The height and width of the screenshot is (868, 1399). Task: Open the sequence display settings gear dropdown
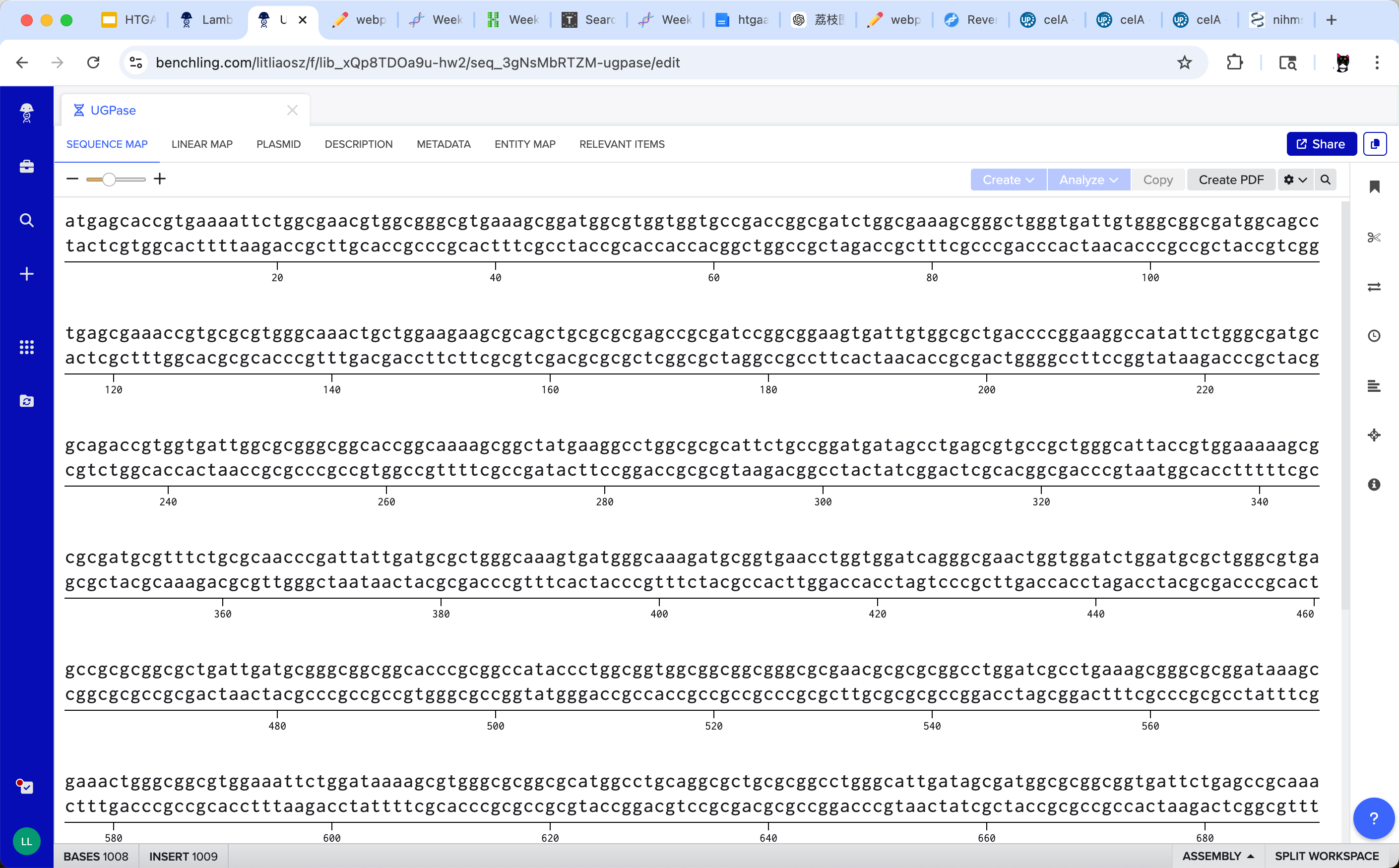pos(1295,180)
